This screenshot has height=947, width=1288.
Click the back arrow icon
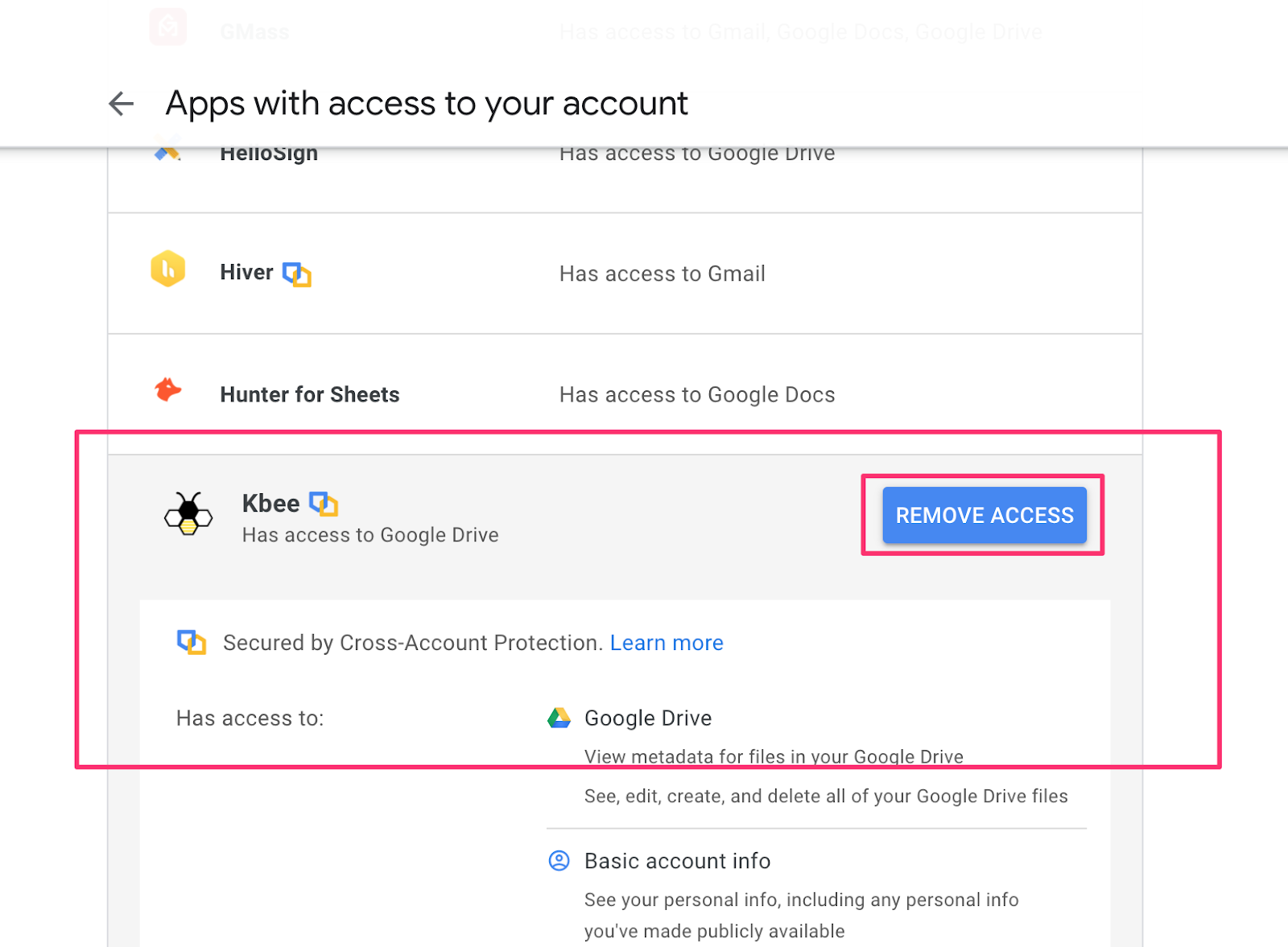121,104
